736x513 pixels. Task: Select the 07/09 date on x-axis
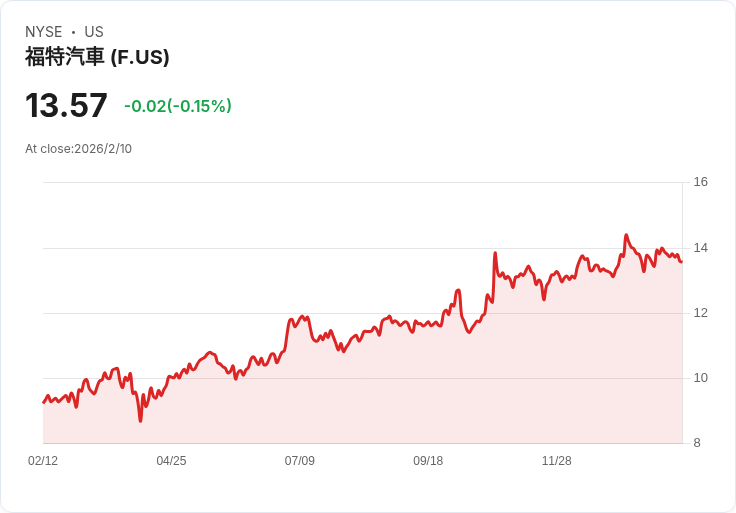[x=299, y=461]
